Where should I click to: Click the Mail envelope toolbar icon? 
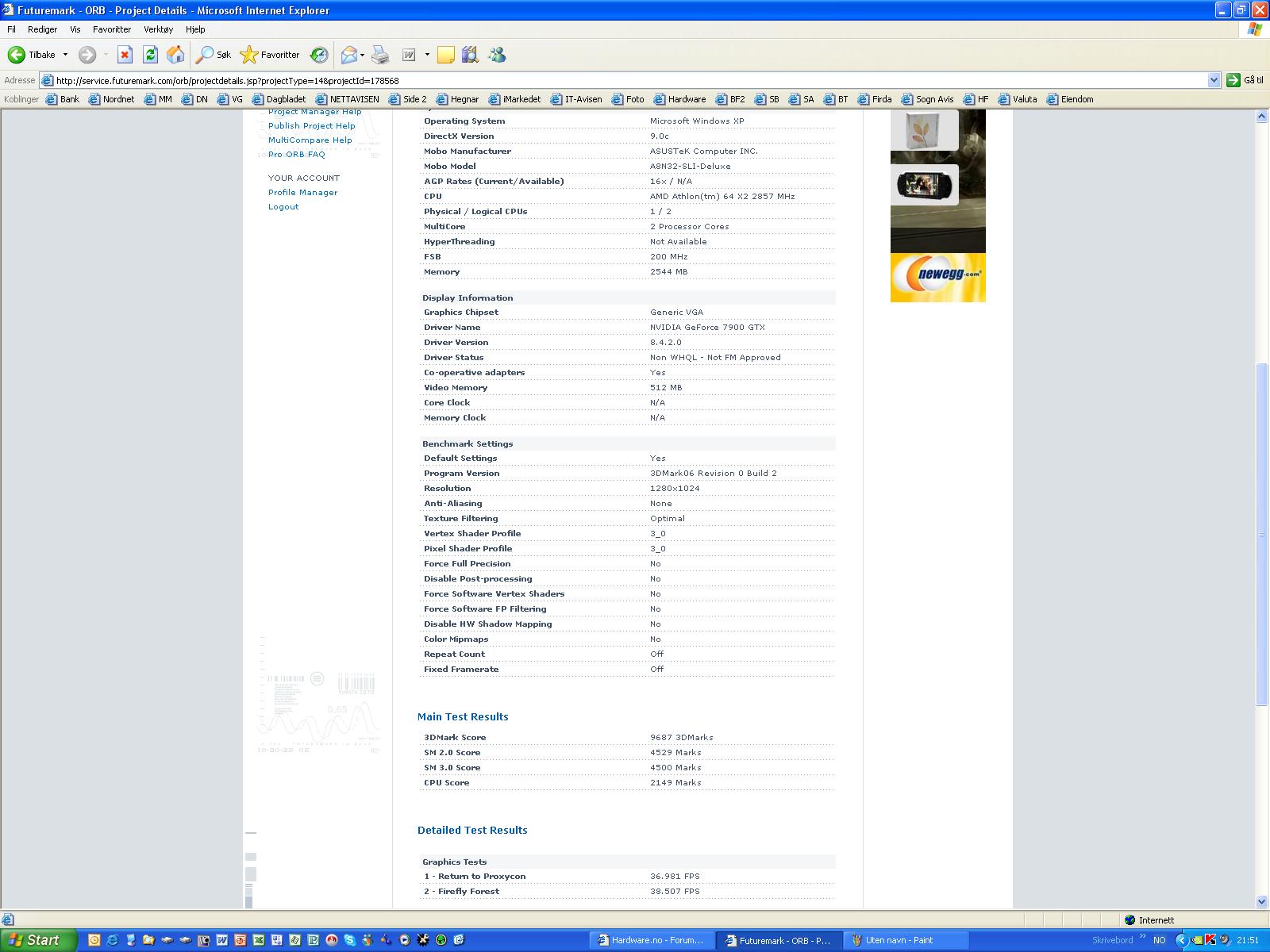(x=349, y=55)
